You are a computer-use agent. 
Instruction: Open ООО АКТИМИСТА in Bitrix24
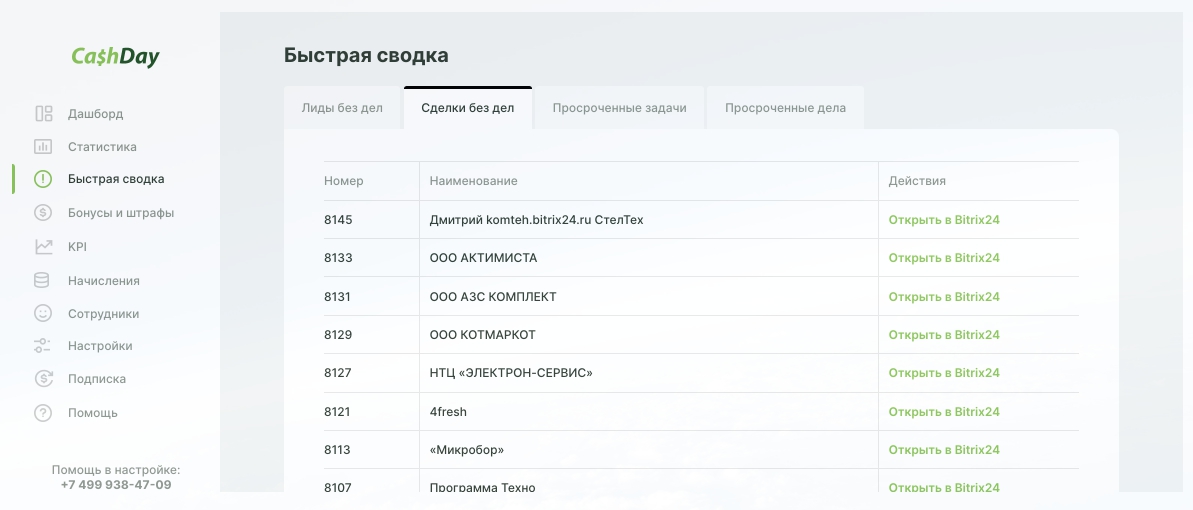[x=943, y=258]
